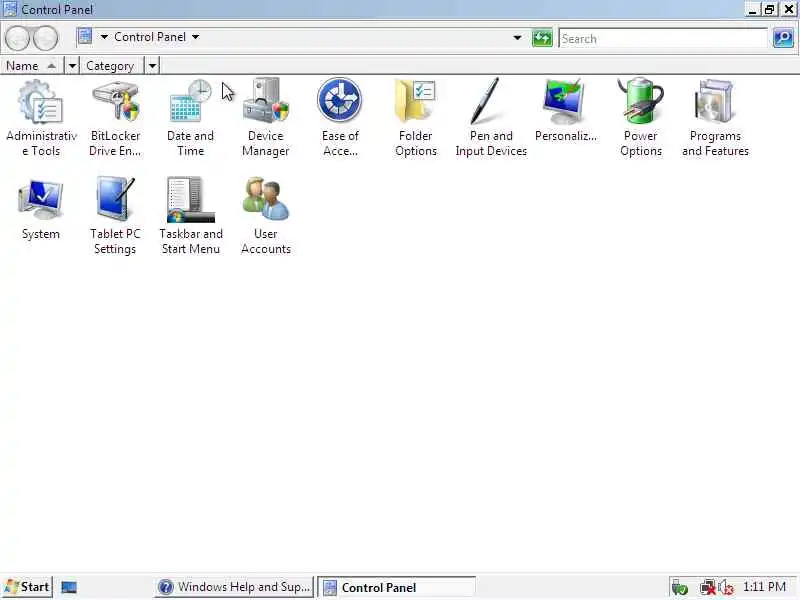Screen dimensions: 800x600
Task: Open the Date and Time applet
Action: 190,101
